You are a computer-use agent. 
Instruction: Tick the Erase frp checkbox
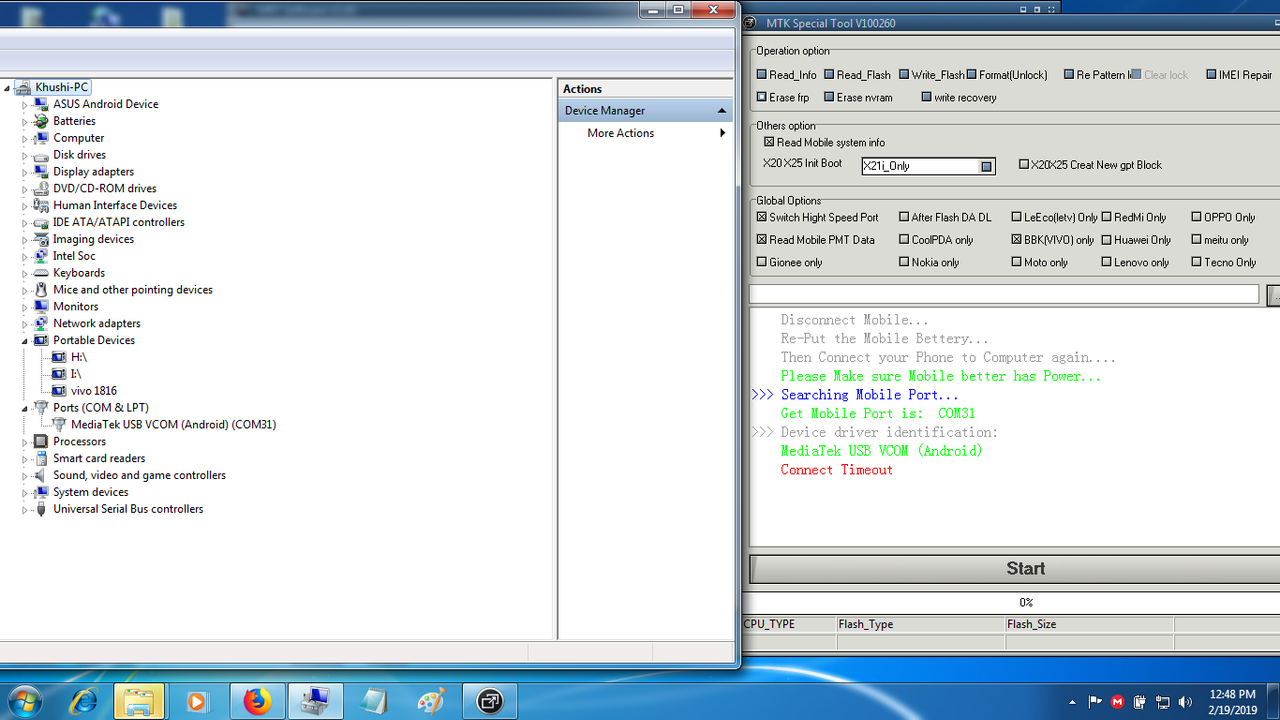pos(762,97)
